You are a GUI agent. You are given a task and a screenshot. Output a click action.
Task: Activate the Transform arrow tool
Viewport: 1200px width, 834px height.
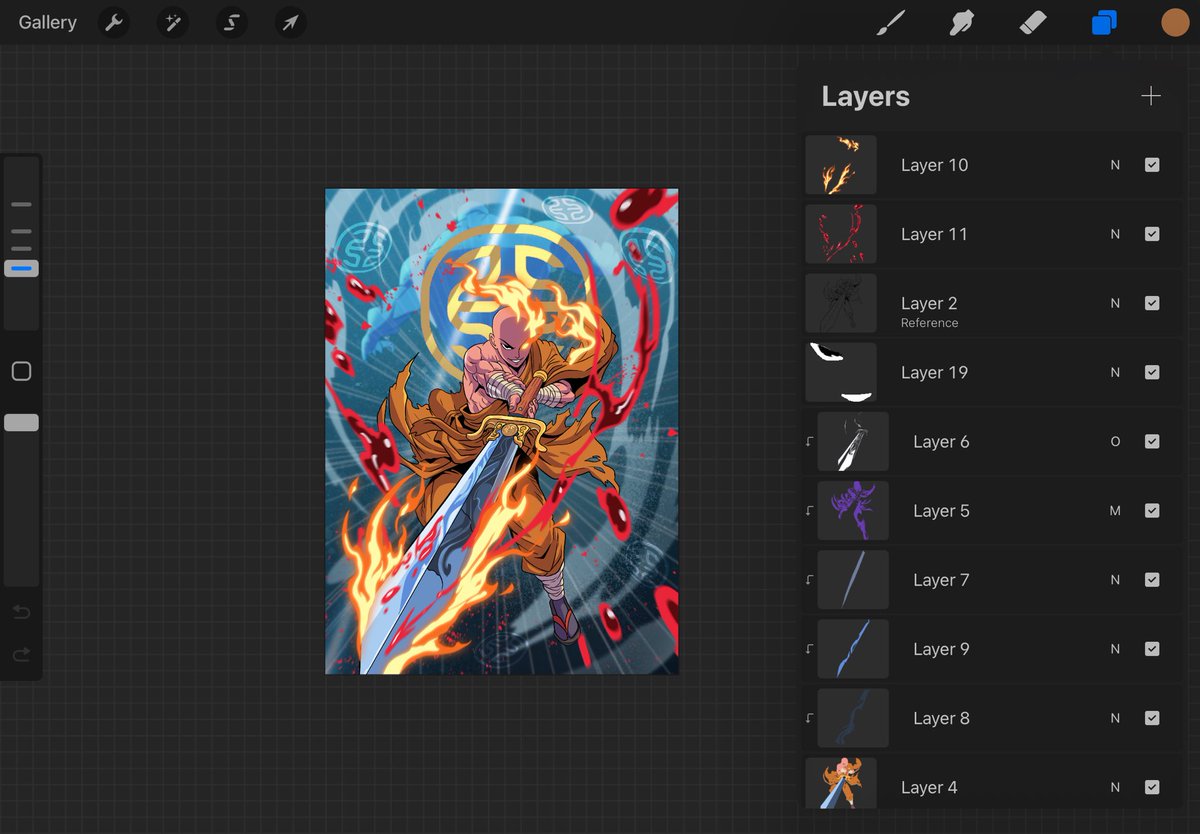(290, 22)
